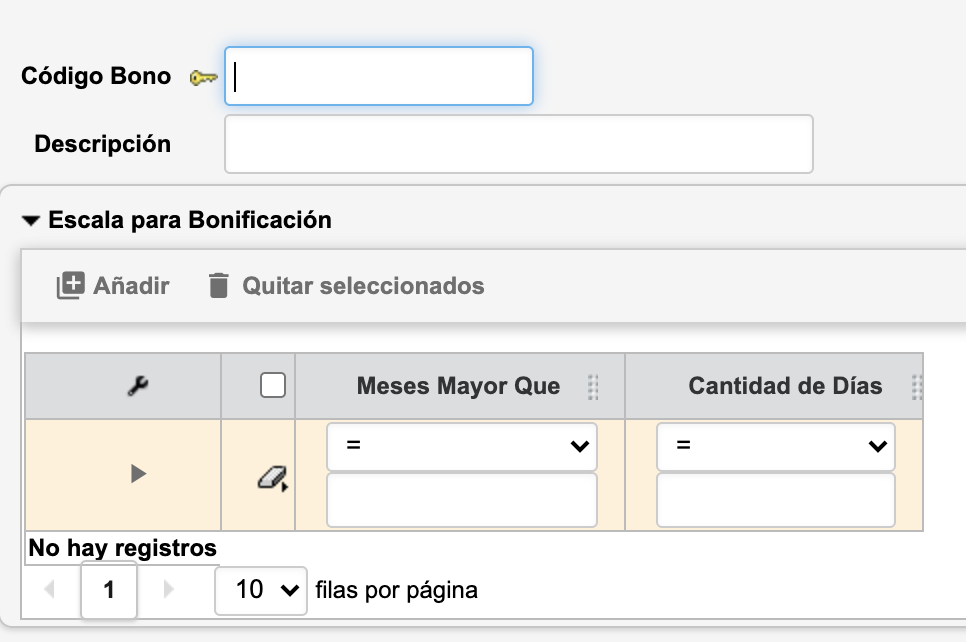Toggle the select-all checkbox in table header
This screenshot has height=642, width=966.
pos(273,385)
